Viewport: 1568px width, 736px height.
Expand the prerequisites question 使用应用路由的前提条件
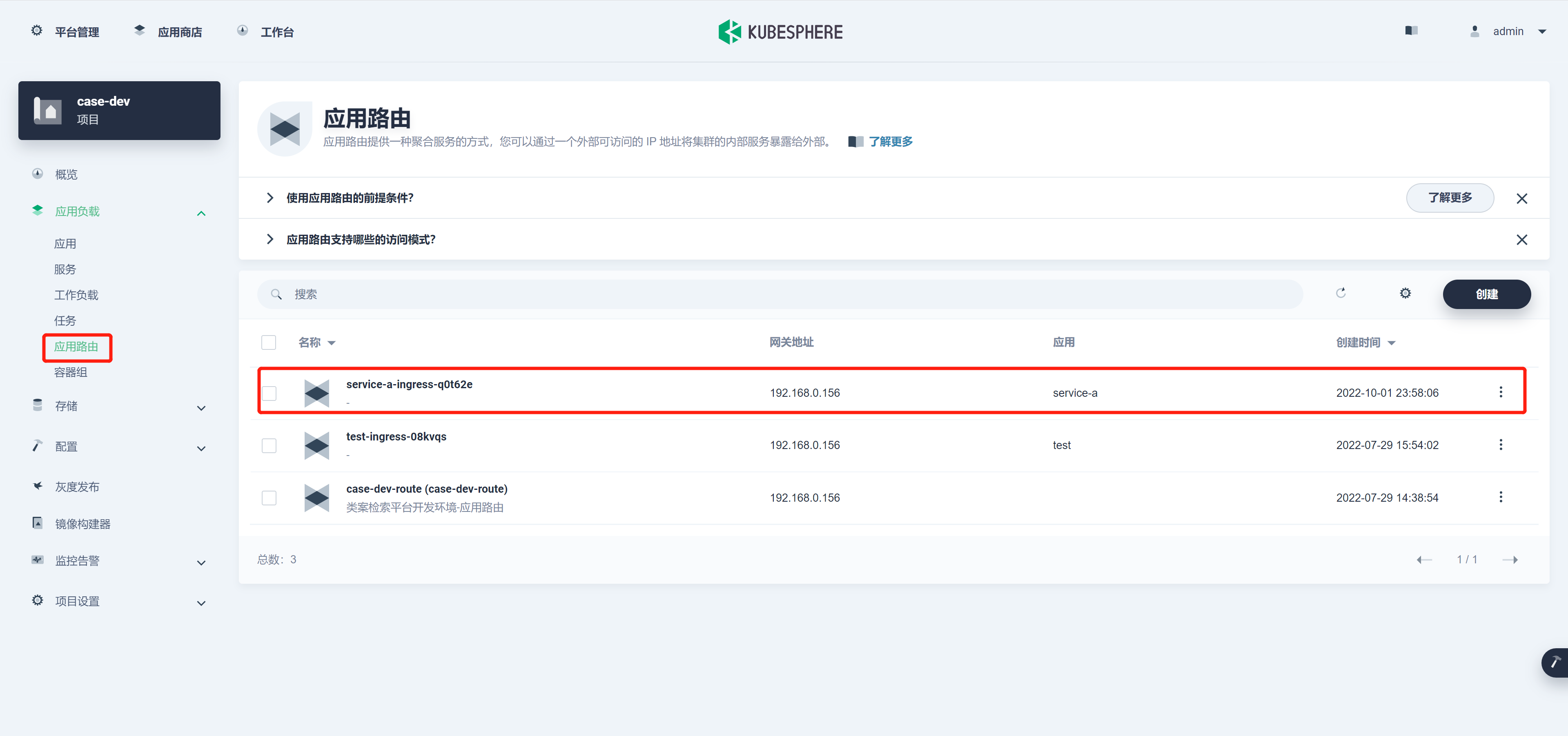pyautogui.click(x=350, y=198)
